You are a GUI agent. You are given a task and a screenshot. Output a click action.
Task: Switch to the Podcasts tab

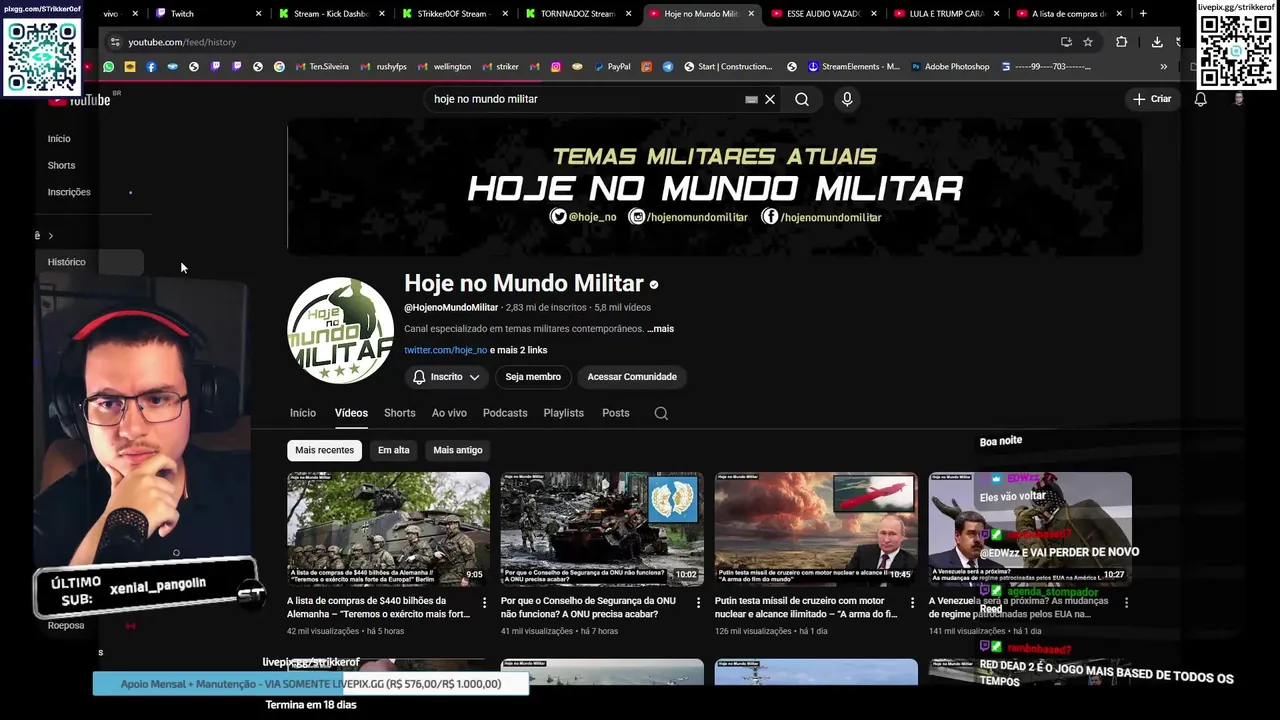pos(505,413)
